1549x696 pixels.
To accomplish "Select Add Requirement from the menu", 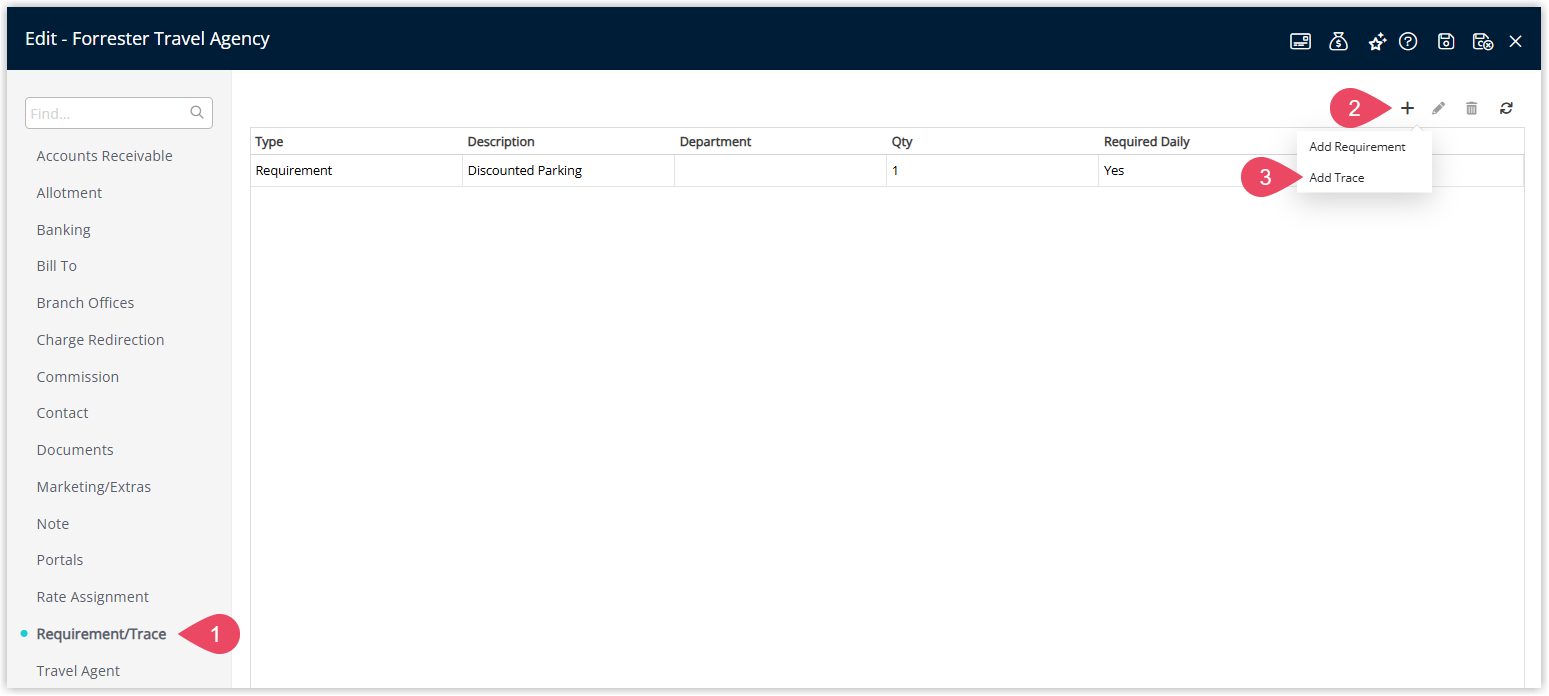I will (x=1357, y=147).
